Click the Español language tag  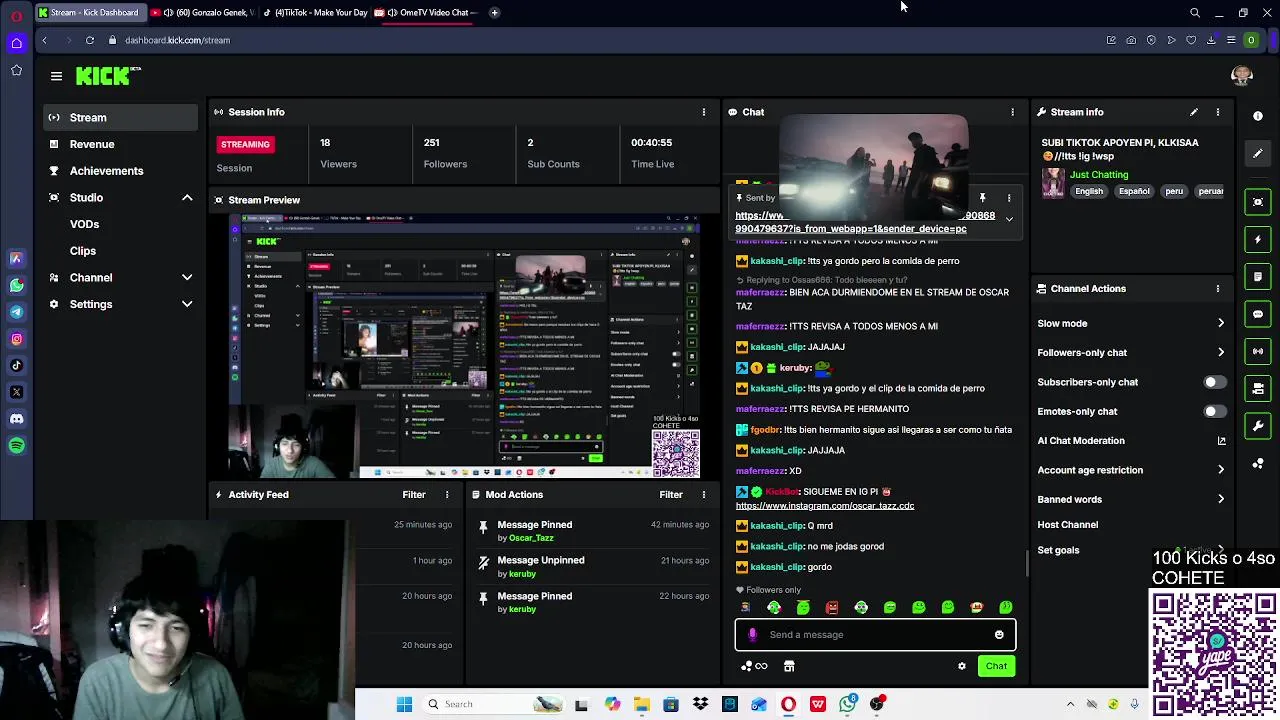click(1134, 191)
